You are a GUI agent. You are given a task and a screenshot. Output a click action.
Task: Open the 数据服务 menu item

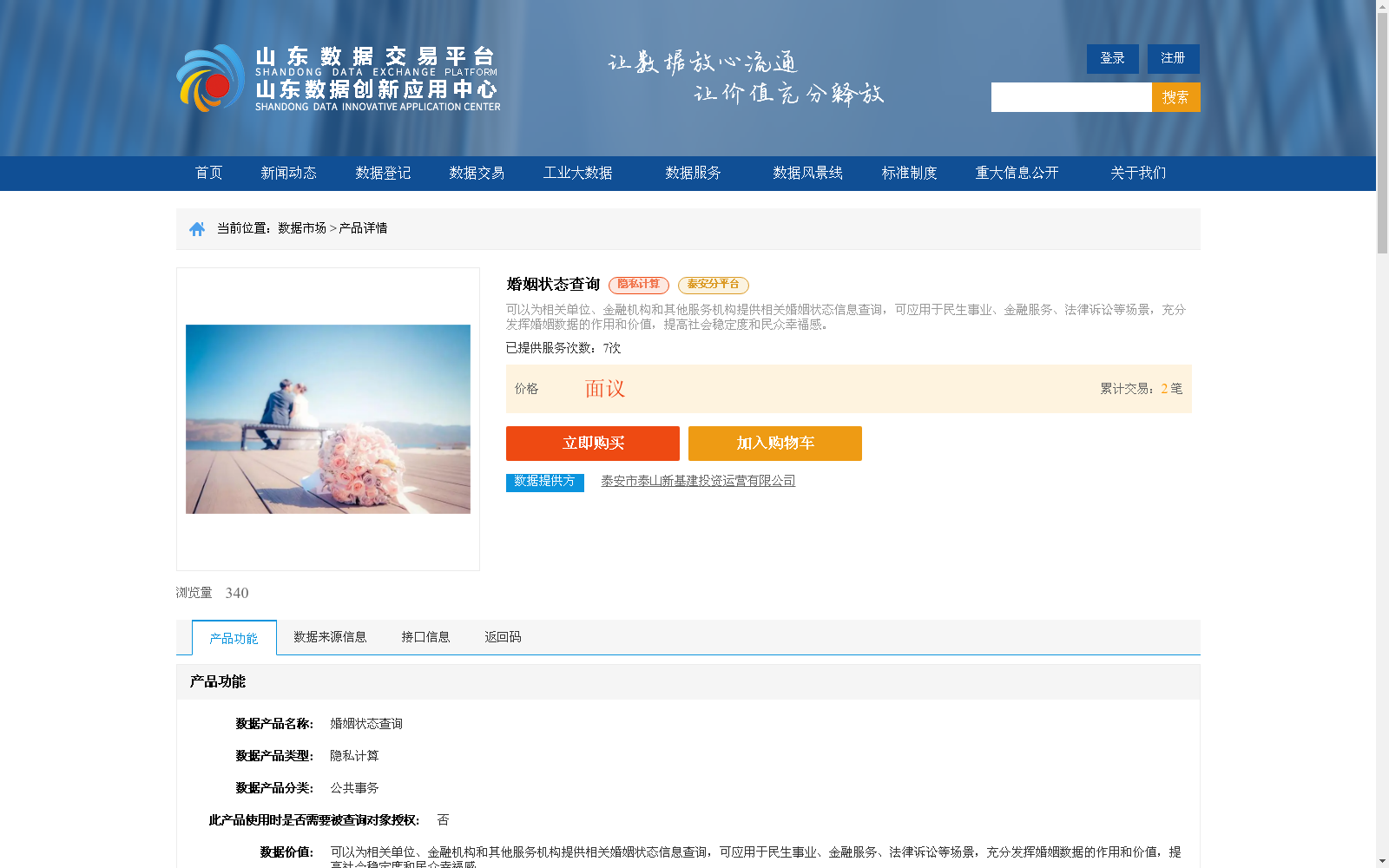click(x=694, y=173)
